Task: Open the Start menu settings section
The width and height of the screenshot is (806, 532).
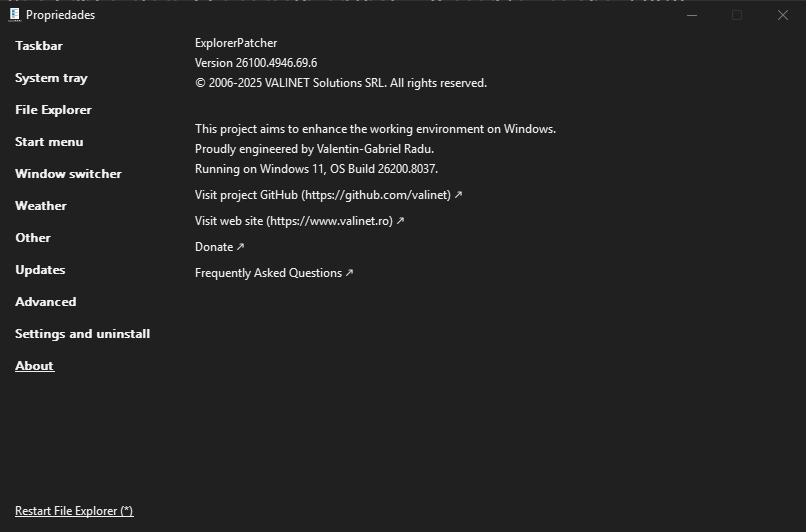Action: click(x=49, y=142)
